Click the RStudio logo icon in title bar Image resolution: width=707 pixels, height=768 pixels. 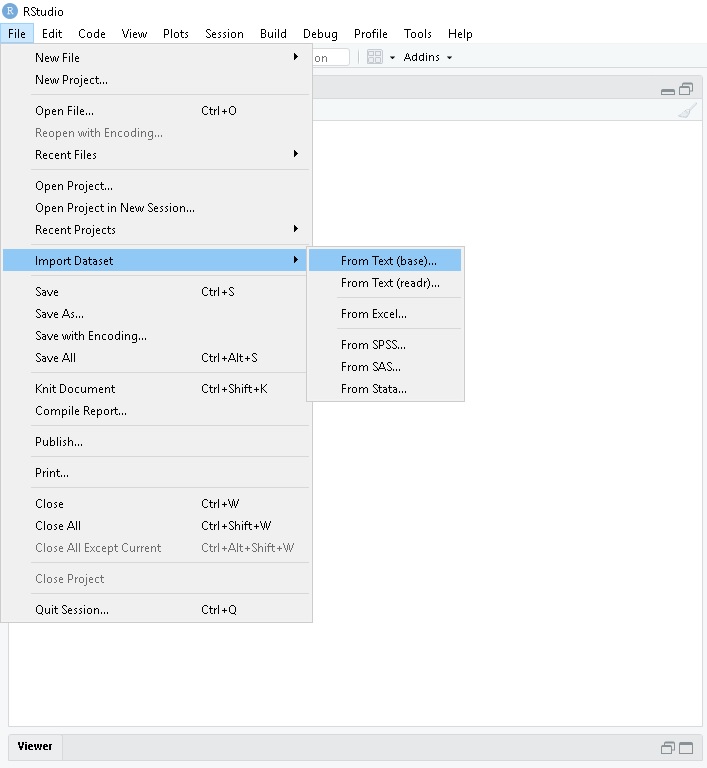coord(10,11)
